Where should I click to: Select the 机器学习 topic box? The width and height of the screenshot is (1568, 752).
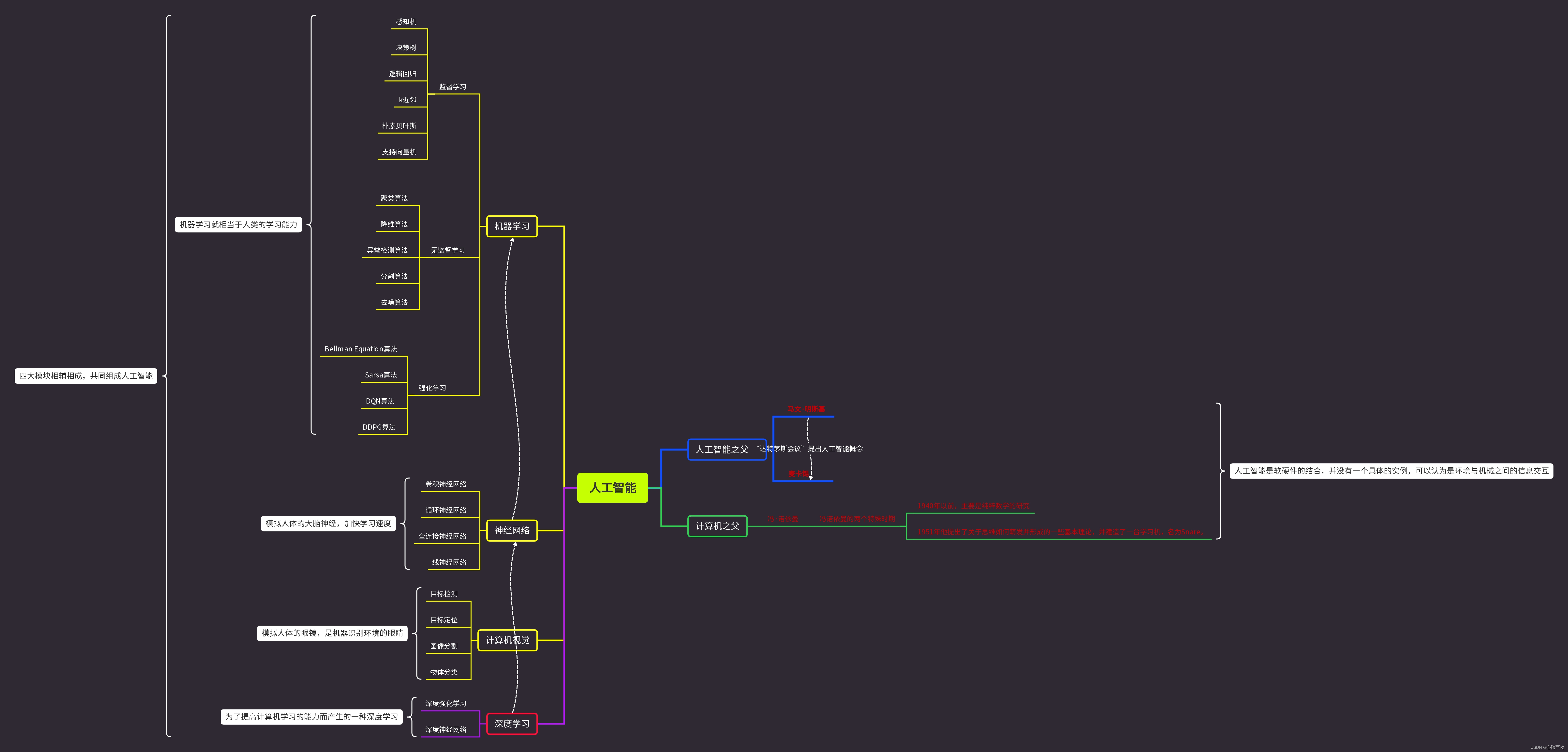pyautogui.click(x=511, y=226)
